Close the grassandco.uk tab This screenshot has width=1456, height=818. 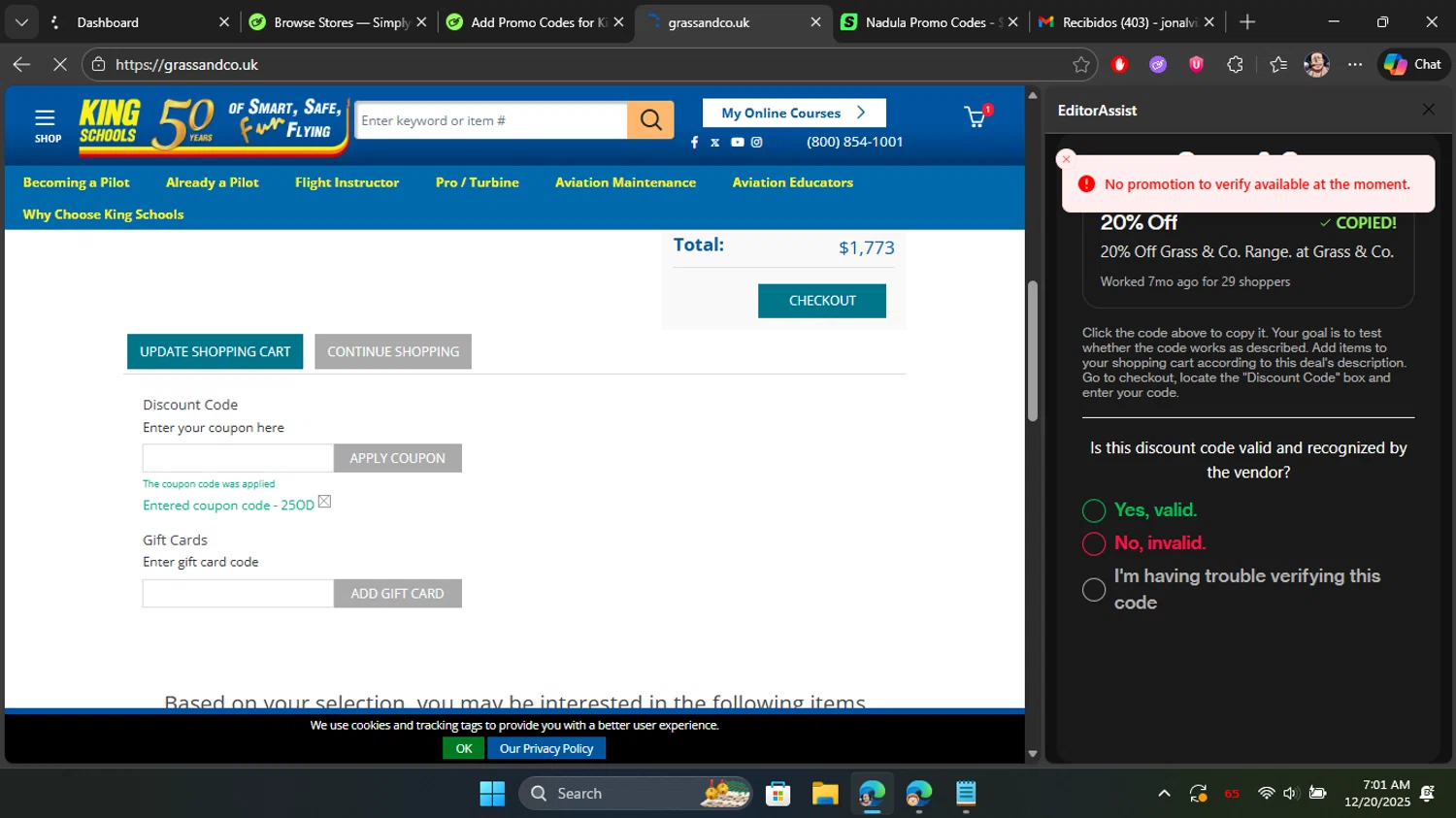(815, 21)
